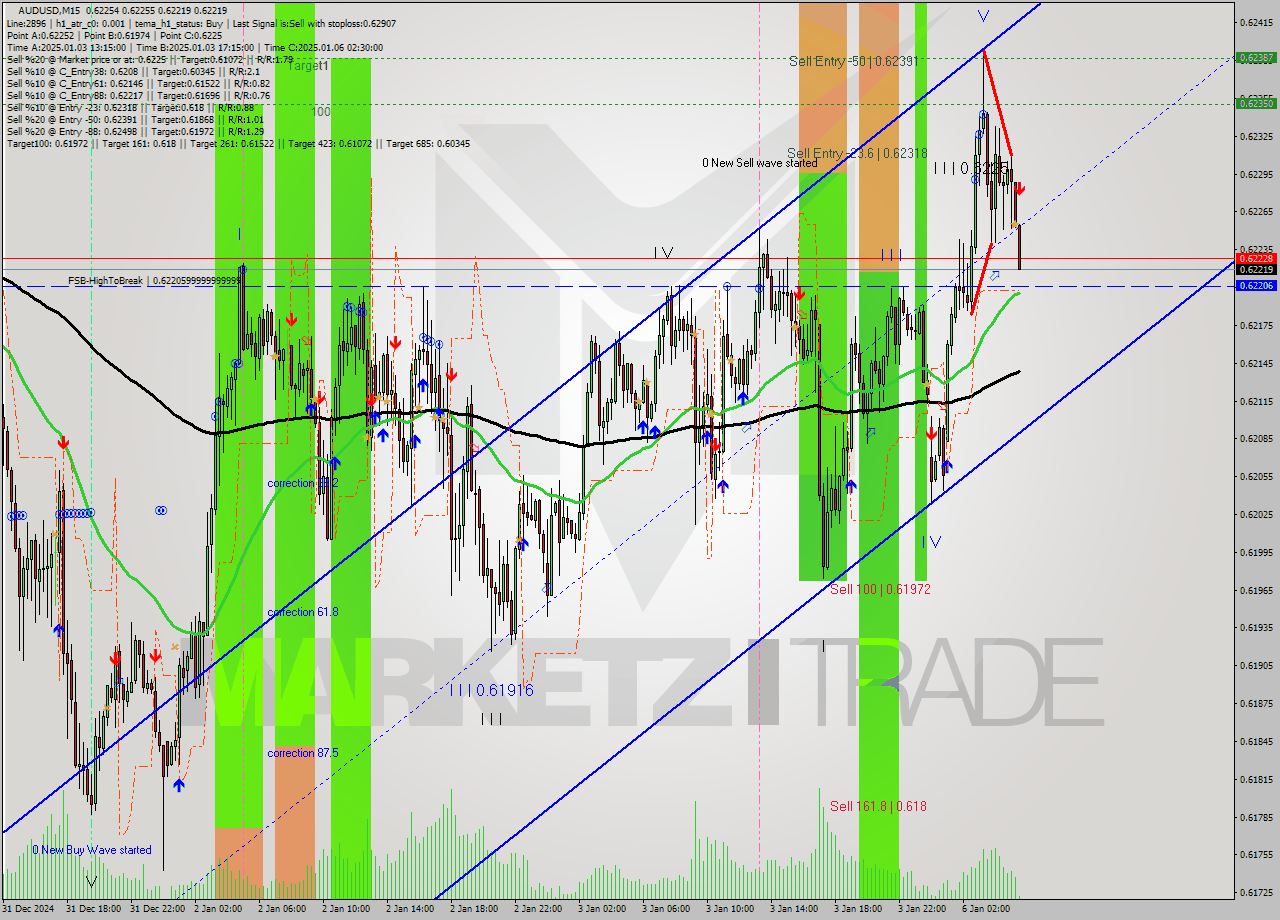Click the '0 New Sell wave started' annotation
Image resolution: width=1280 pixels, height=920 pixels.
[x=759, y=163]
